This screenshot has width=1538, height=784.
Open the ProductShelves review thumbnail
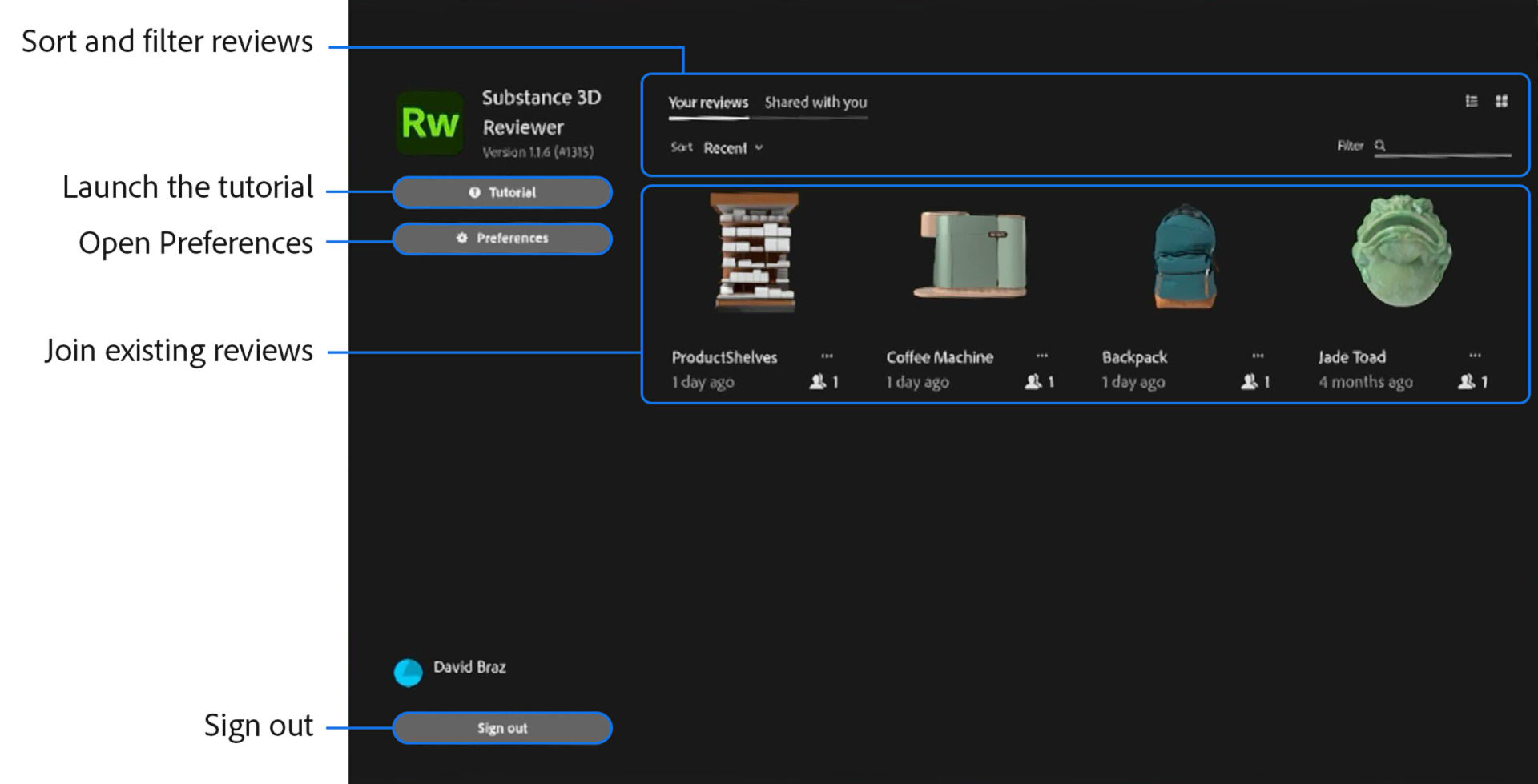tap(755, 252)
